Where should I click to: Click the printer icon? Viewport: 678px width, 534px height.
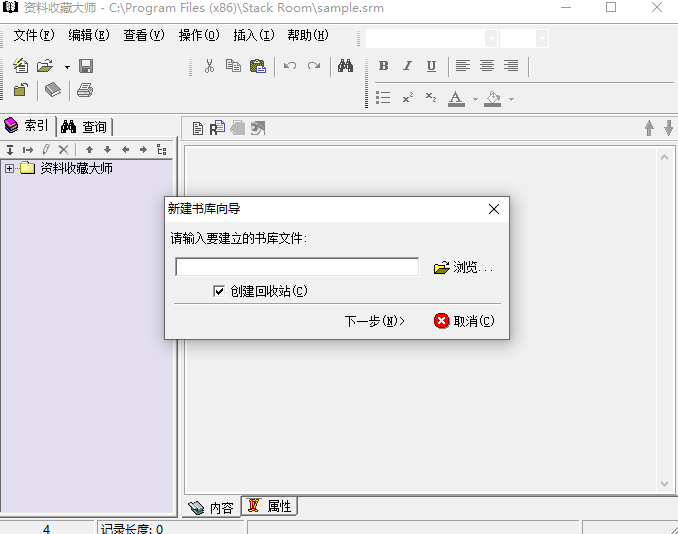pyautogui.click(x=85, y=90)
